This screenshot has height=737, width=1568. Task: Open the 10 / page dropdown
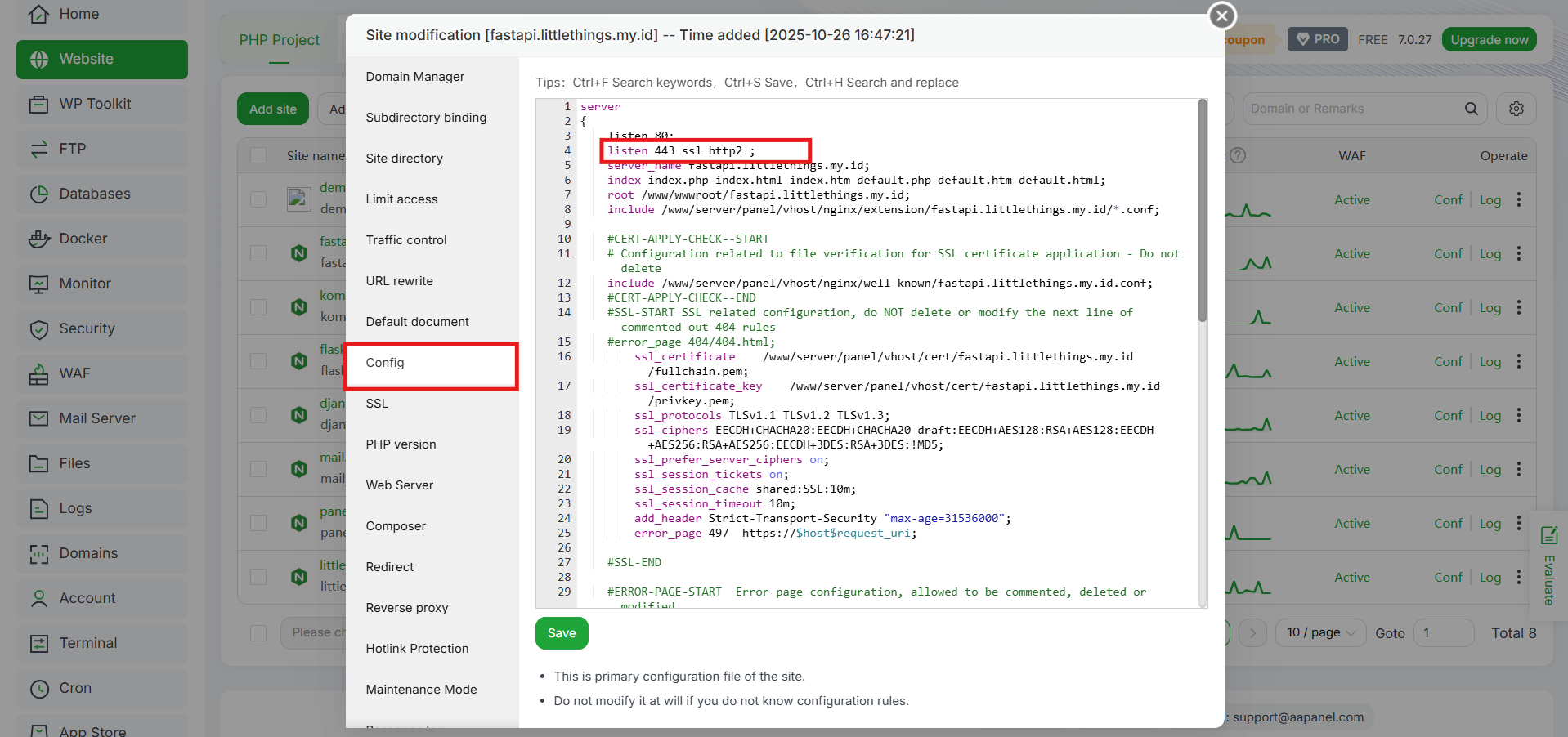coord(1320,632)
